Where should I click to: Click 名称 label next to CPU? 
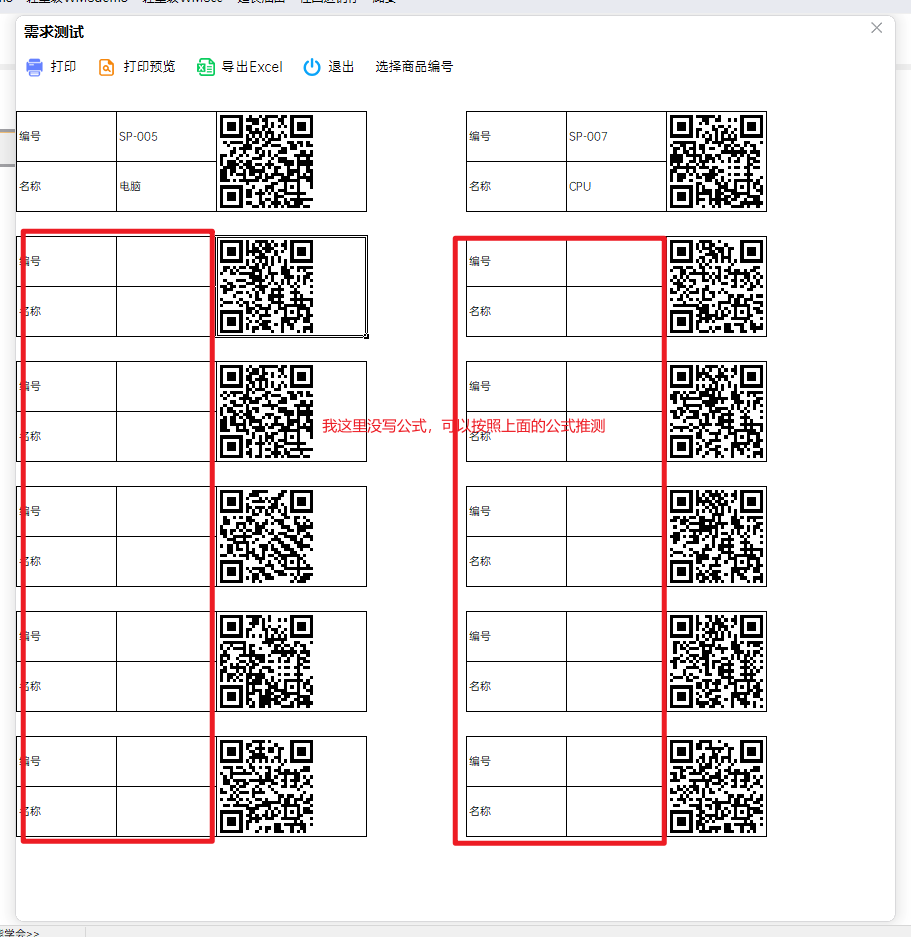[480, 186]
